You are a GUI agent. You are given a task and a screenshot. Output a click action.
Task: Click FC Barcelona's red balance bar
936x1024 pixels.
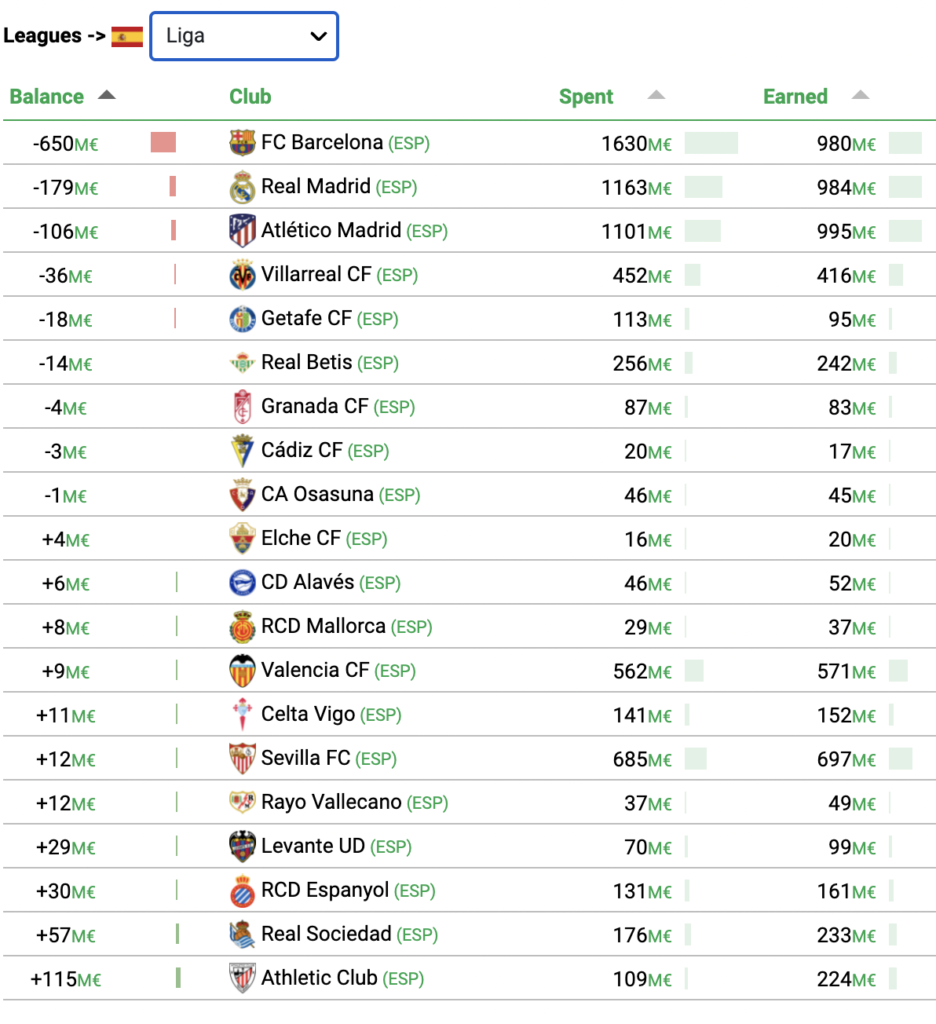[x=163, y=142]
